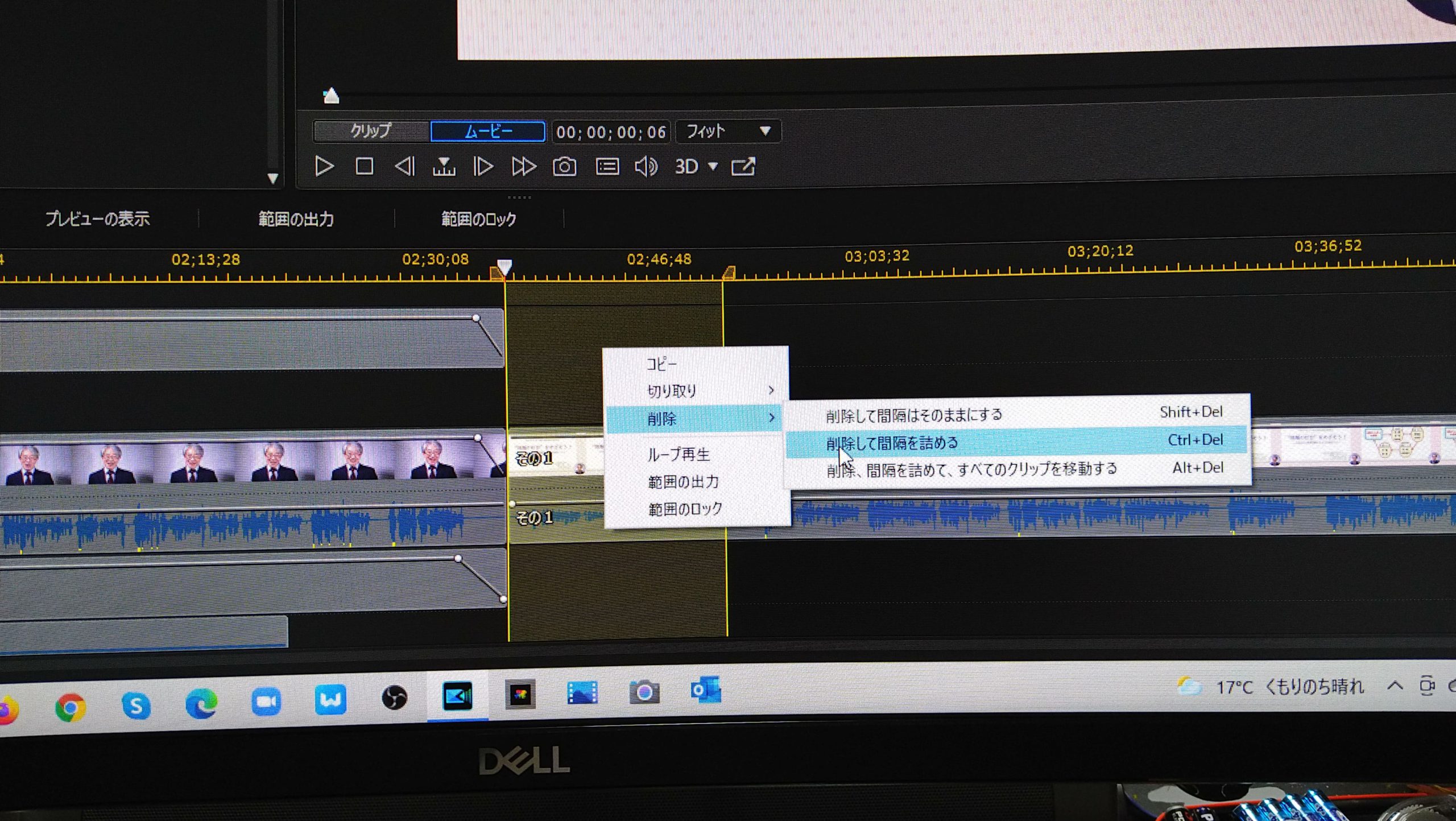Open Outlook from the taskbar

(x=705, y=691)
